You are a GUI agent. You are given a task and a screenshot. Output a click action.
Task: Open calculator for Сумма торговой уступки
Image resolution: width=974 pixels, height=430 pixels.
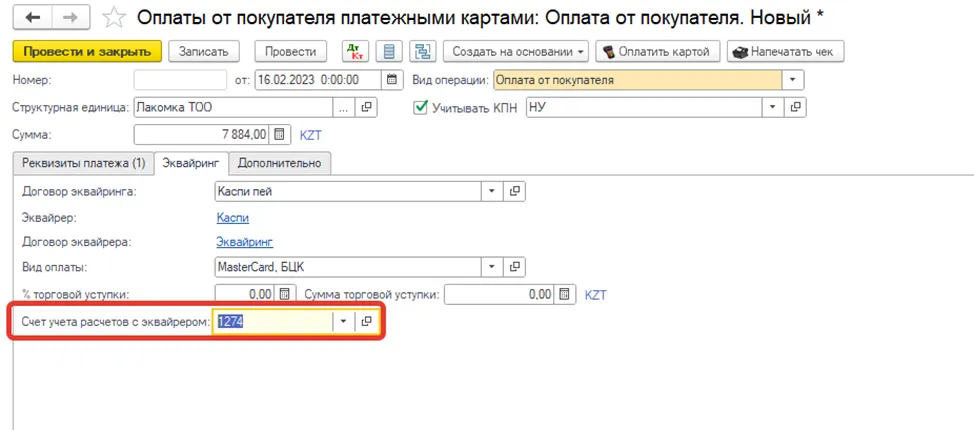point(564,294)
